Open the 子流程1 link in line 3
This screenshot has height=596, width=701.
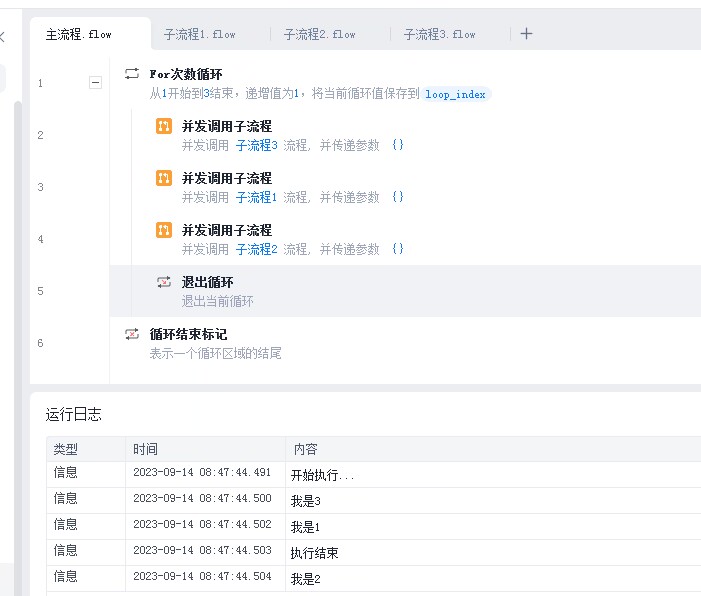point(257,197)
